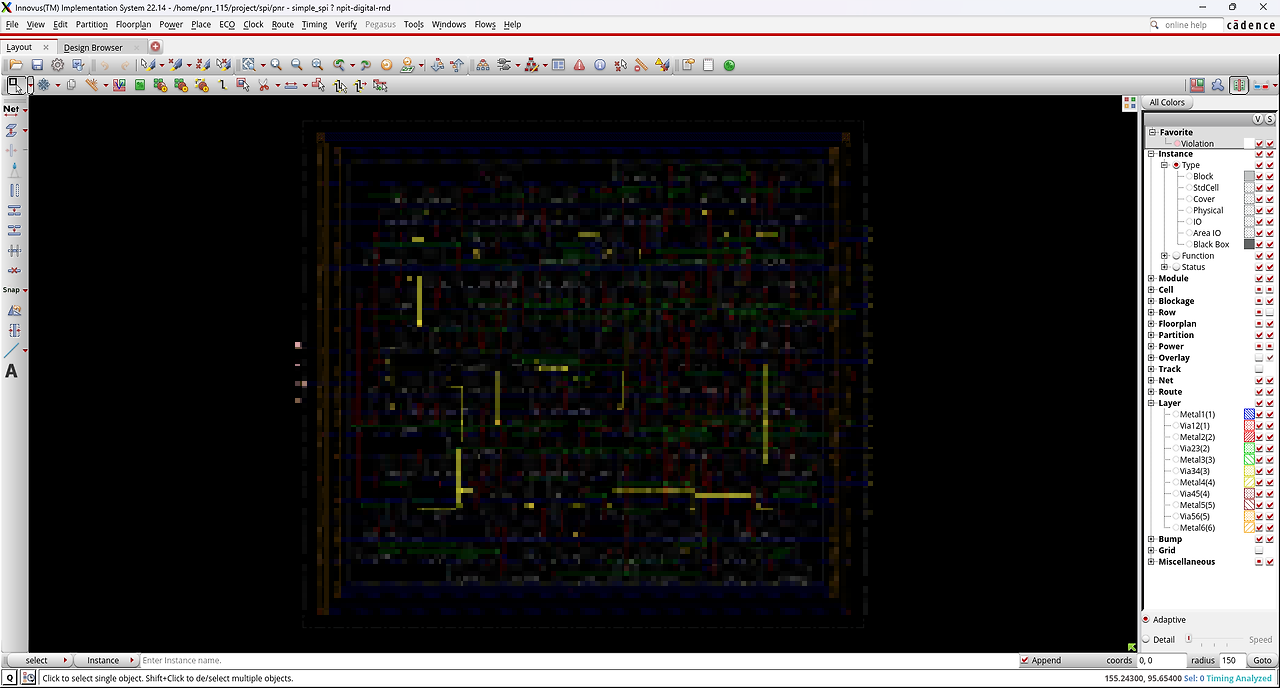Select the add text 'A' tool
The image size is (1280, 688).
point(12,371)
